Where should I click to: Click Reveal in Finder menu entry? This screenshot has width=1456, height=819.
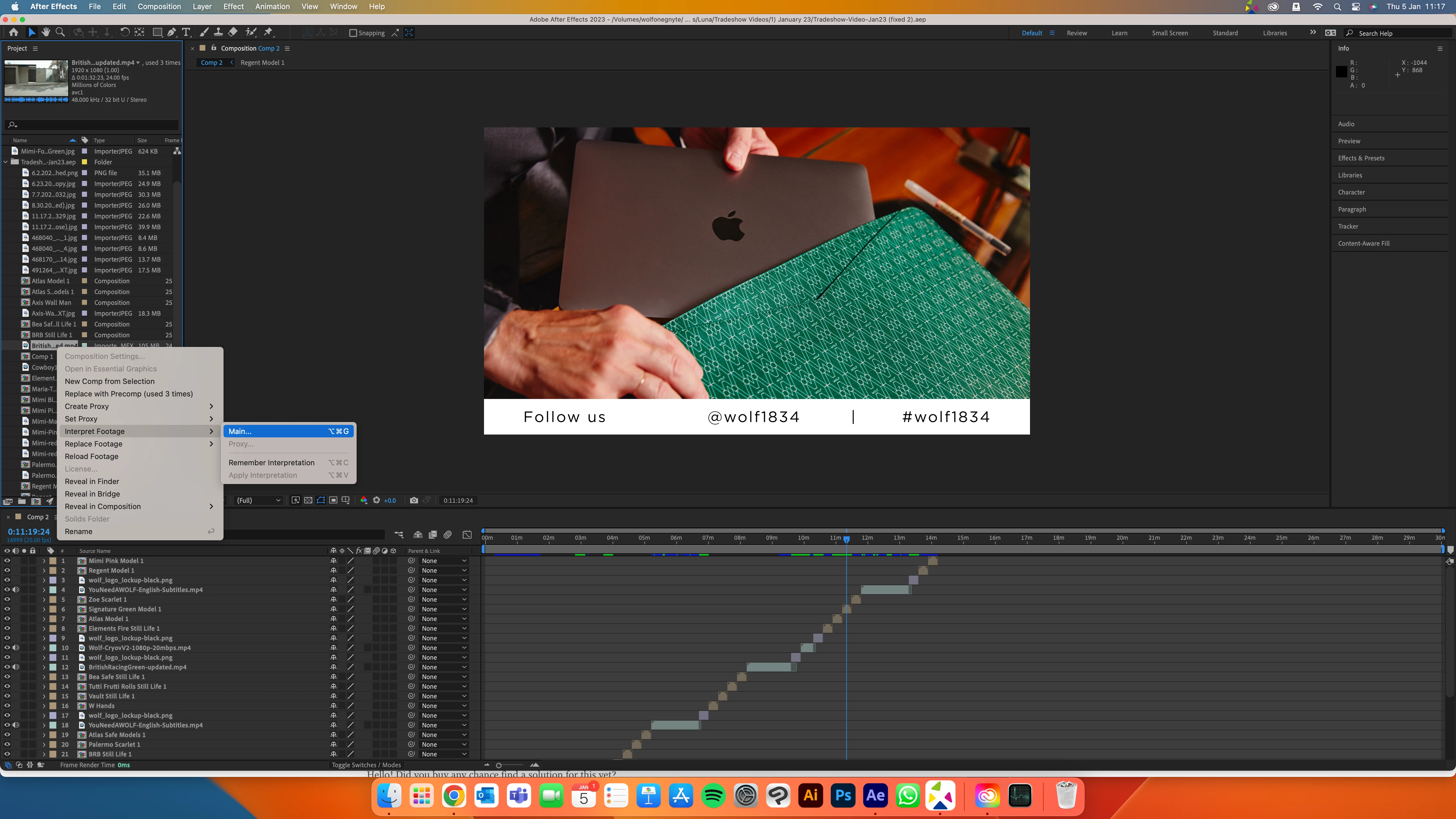click(92, 481)
